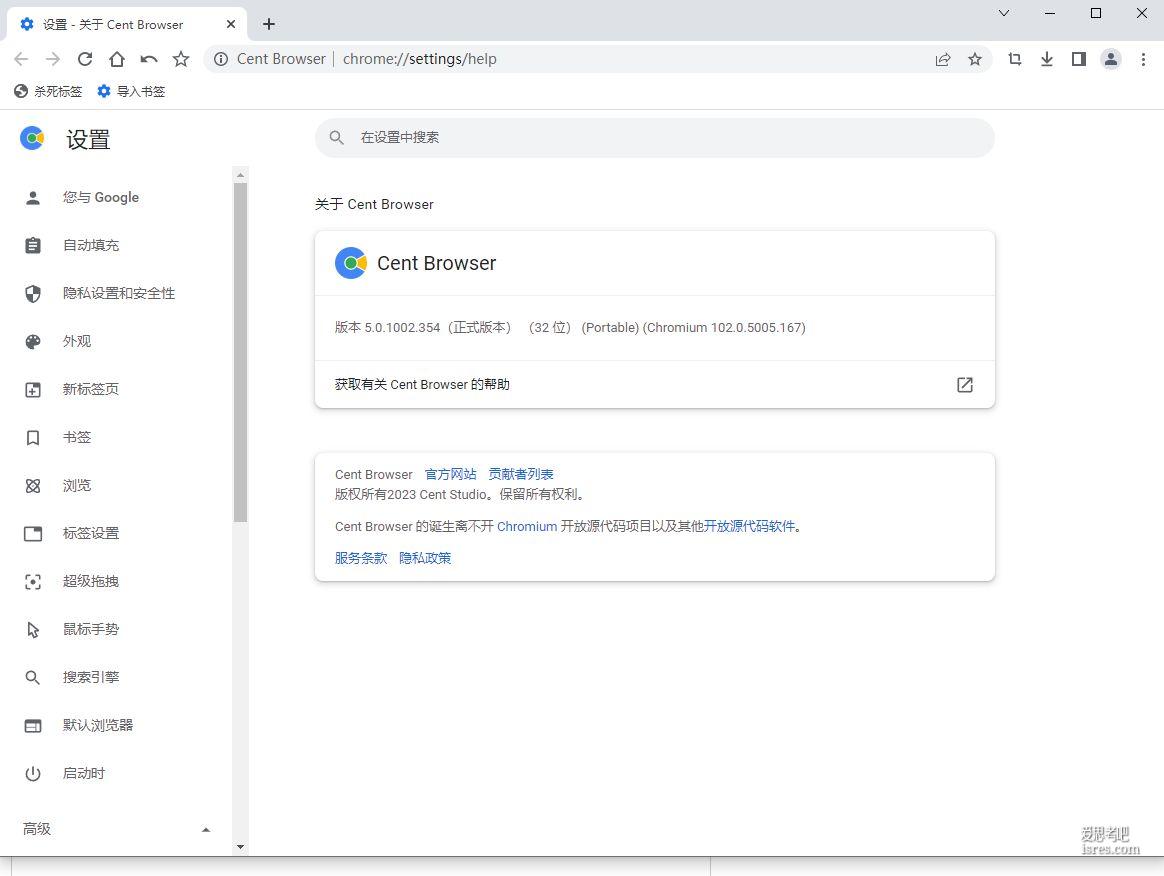Open the 贡献者列表 link

[520, 474]
